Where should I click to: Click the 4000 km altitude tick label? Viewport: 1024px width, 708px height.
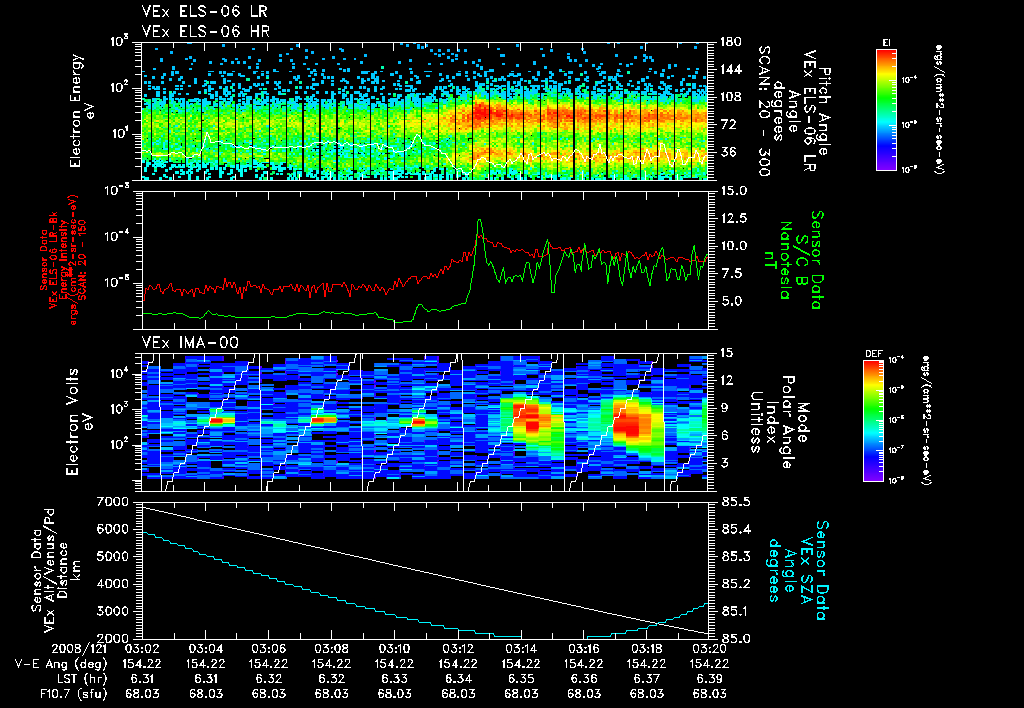coord(113,584)
